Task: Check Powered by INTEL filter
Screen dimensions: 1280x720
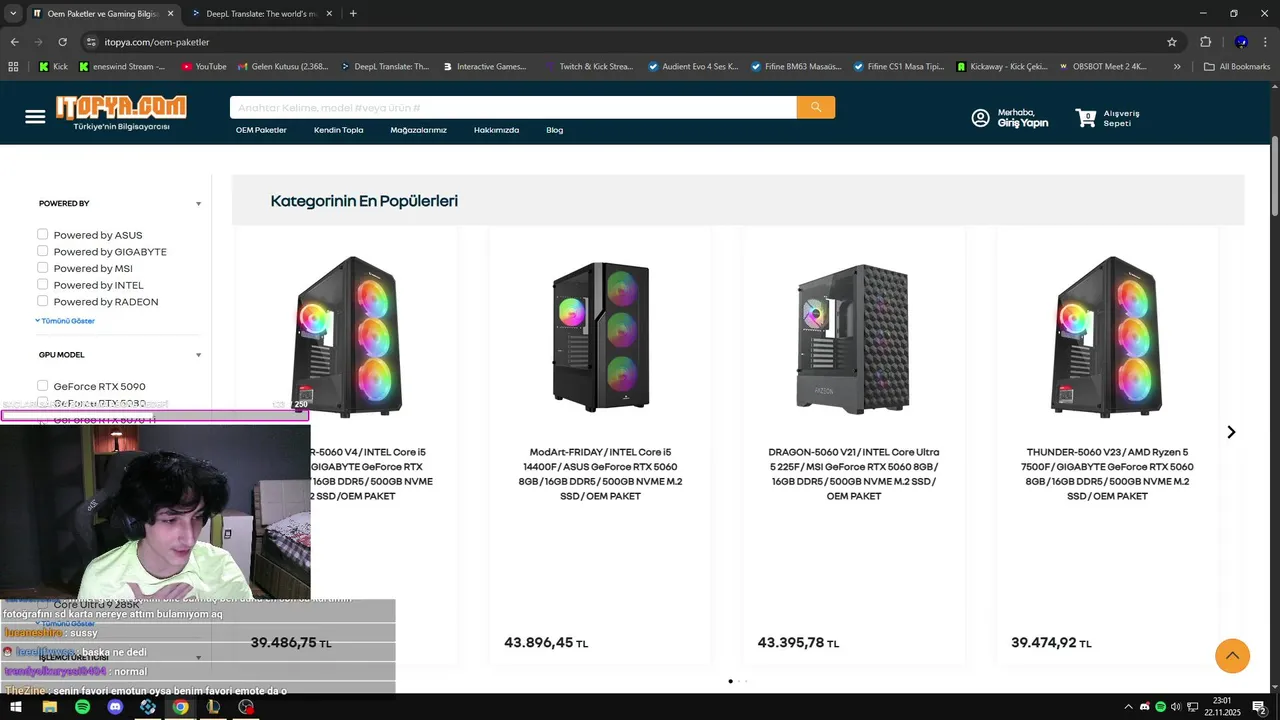Action: coord(43,284)
